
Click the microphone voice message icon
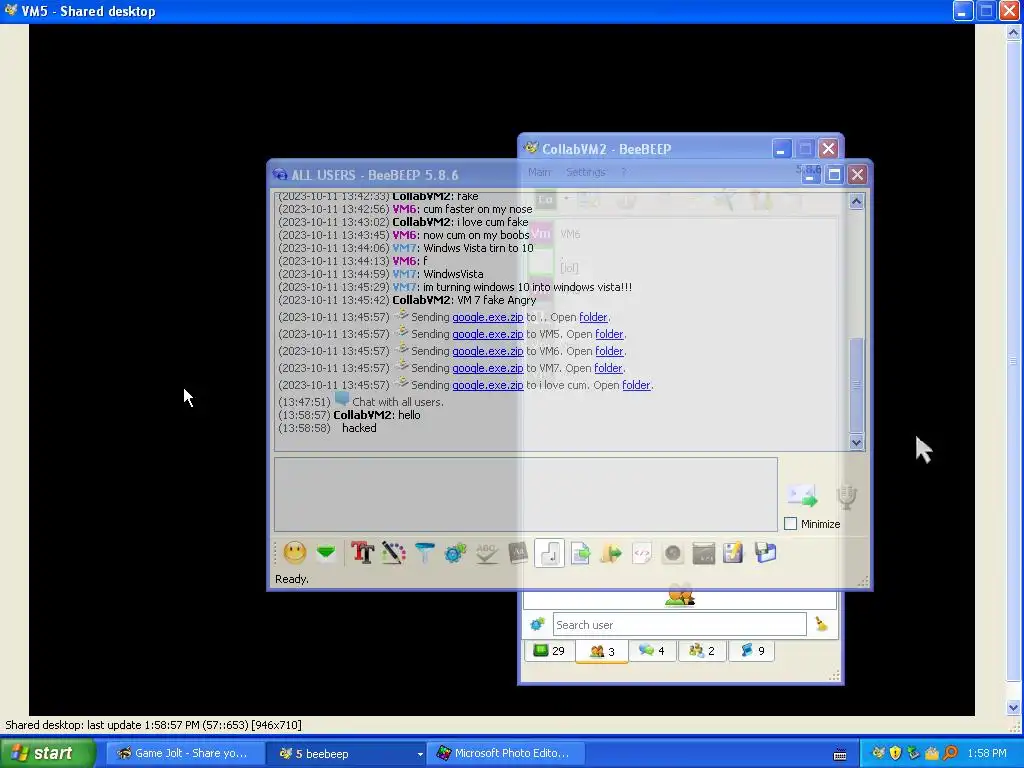tap(846, 496)
